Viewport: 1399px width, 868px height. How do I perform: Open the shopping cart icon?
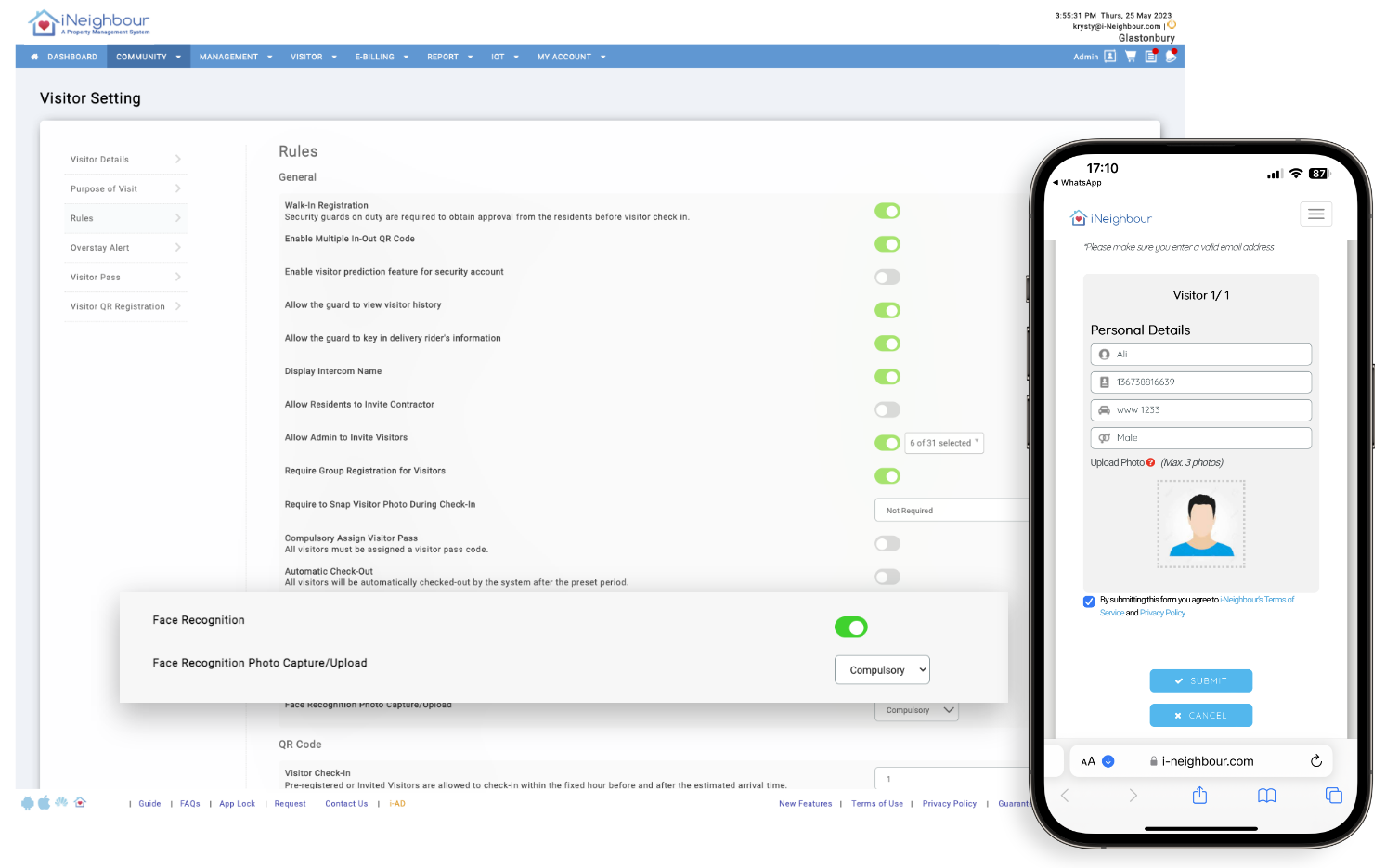tap(1131, 56)
